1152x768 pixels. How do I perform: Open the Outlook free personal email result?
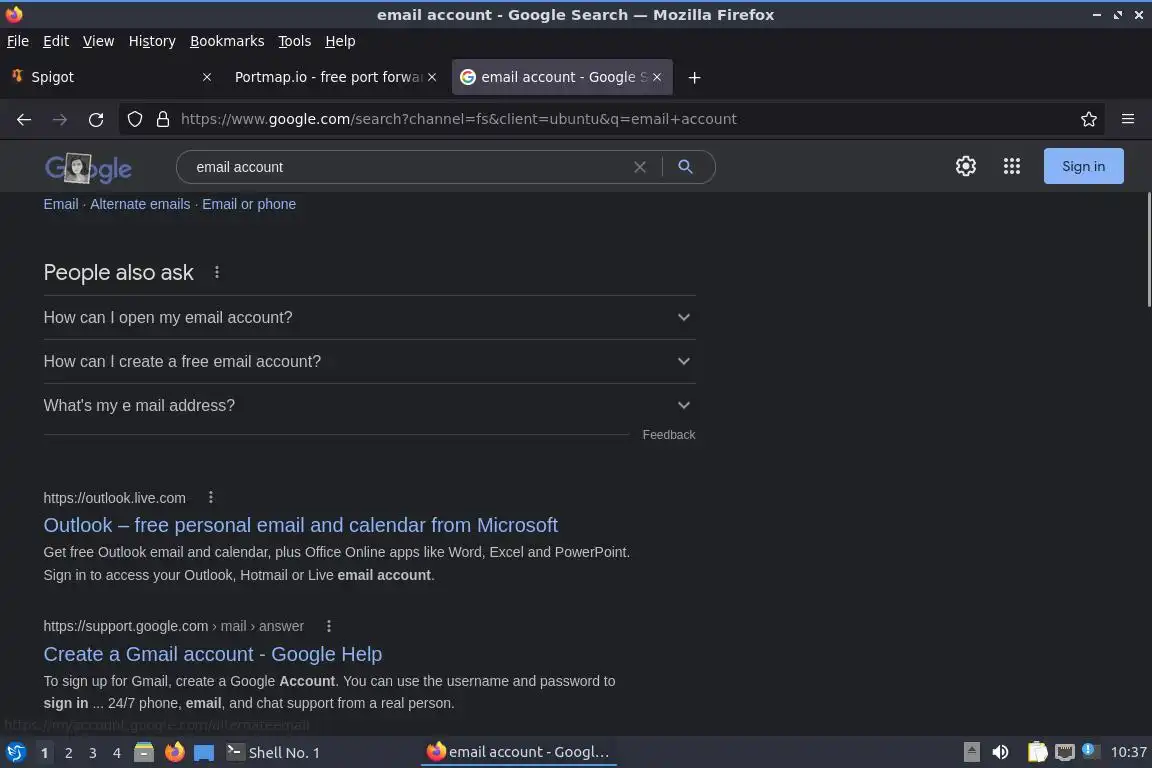(x=300, y=525)
